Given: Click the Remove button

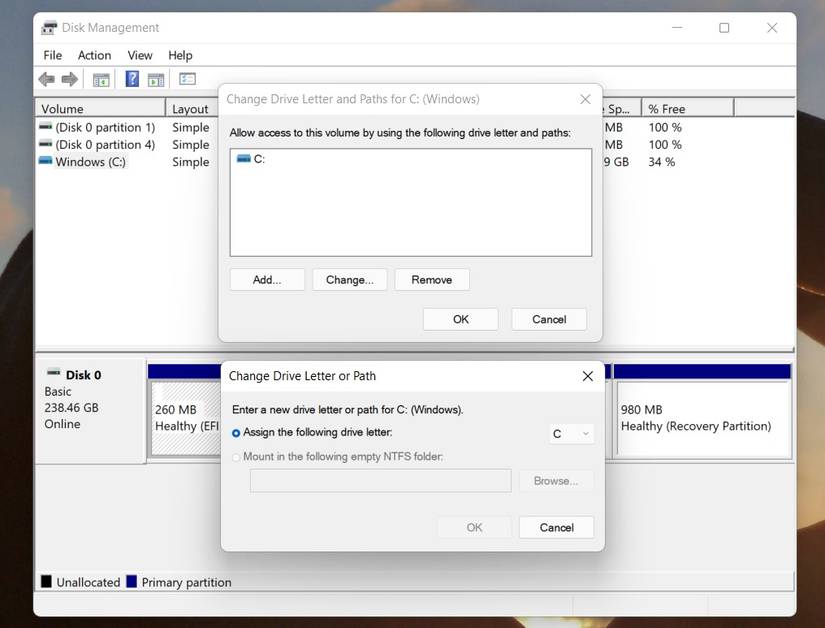Looking at the screenshot, I should 432,279.
